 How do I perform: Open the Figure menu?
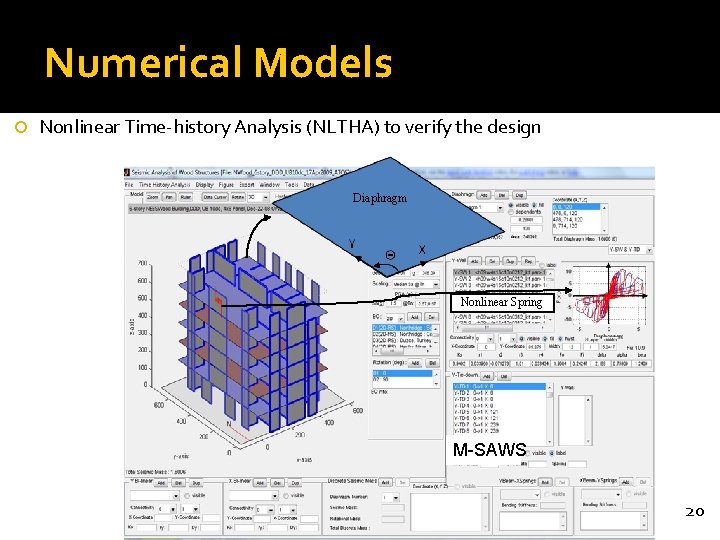coord(226,185)
